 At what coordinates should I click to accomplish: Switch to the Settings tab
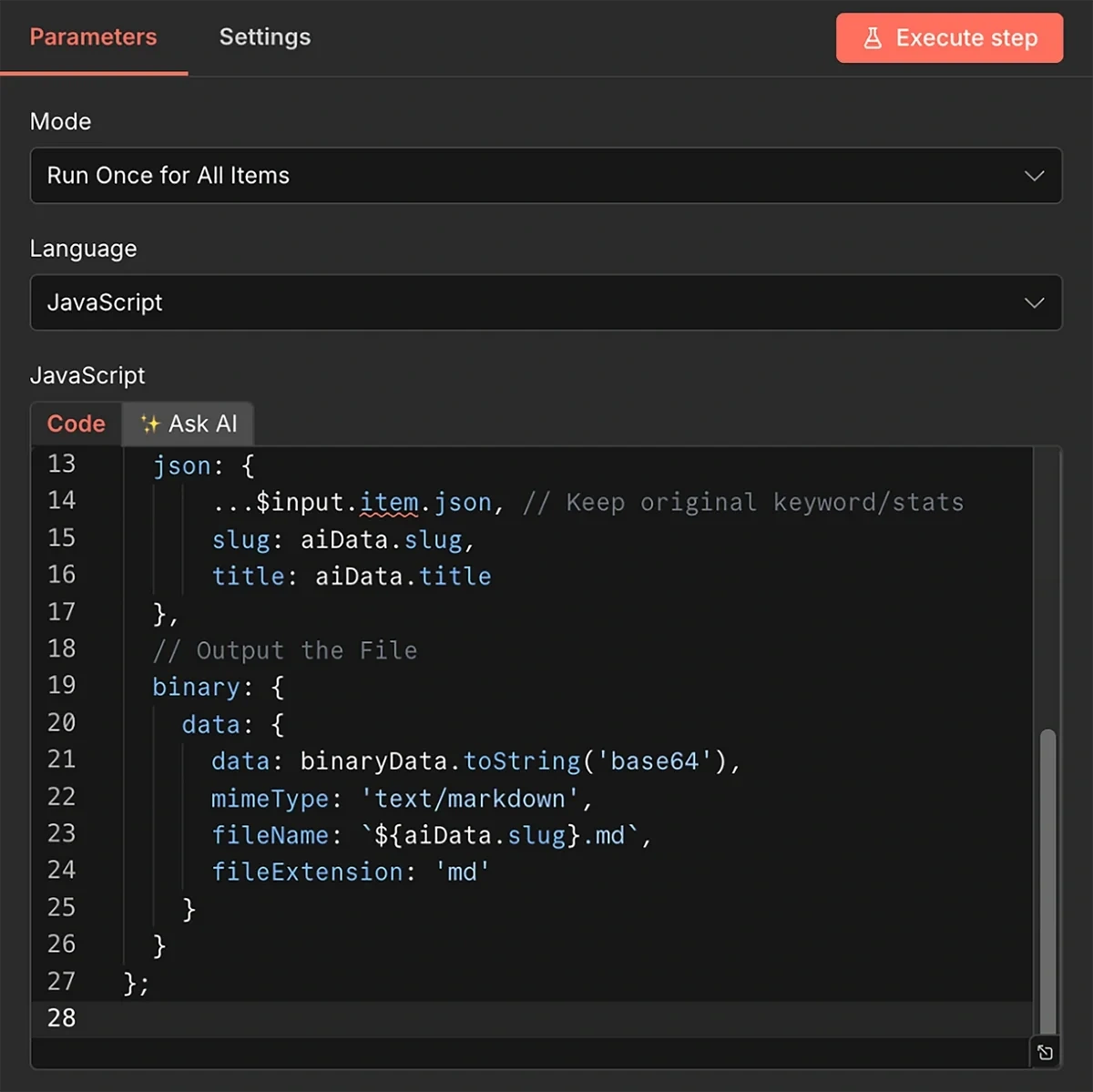click(264, 37)
